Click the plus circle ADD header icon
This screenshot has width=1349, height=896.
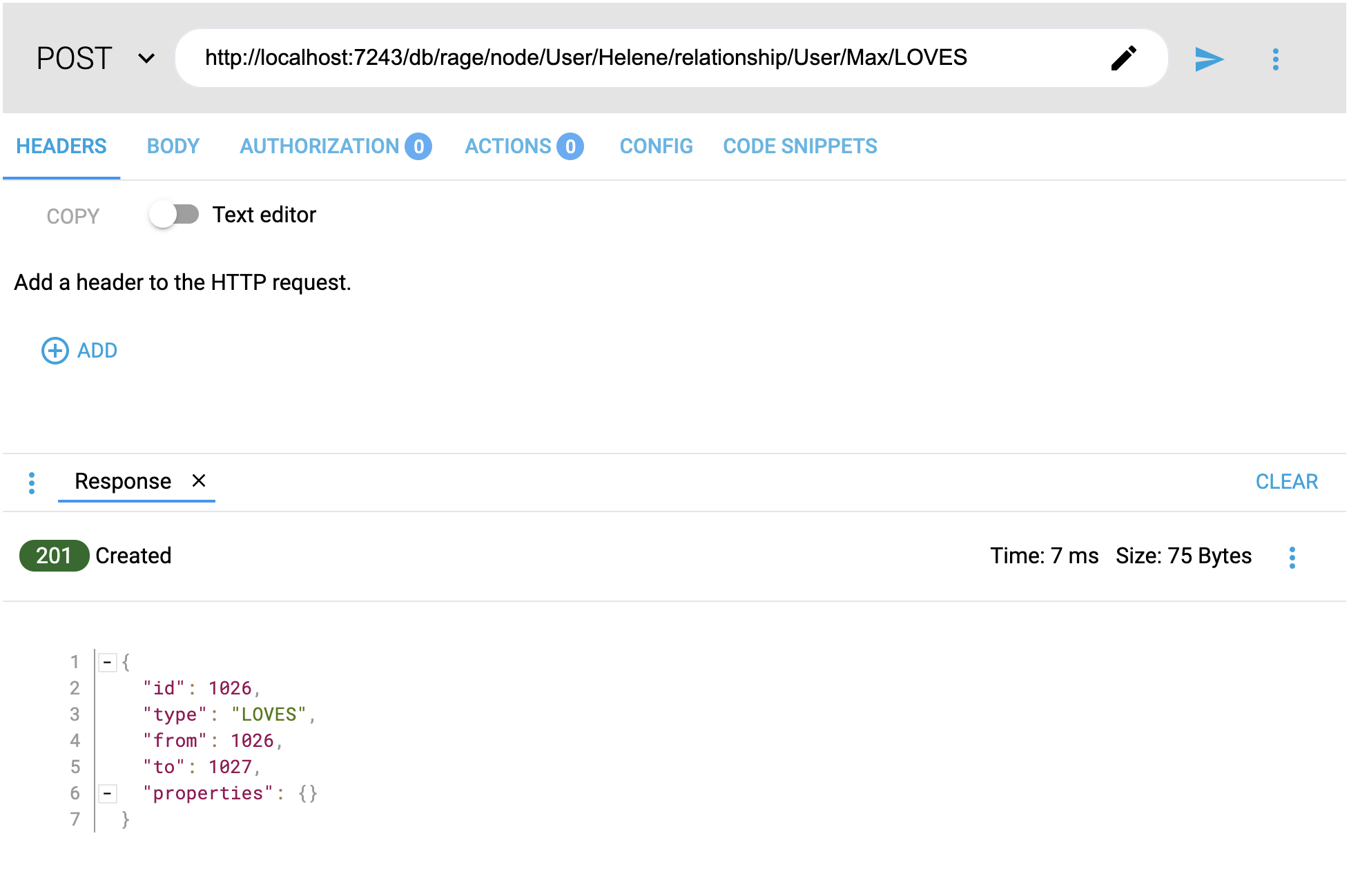tap(55, 351)
